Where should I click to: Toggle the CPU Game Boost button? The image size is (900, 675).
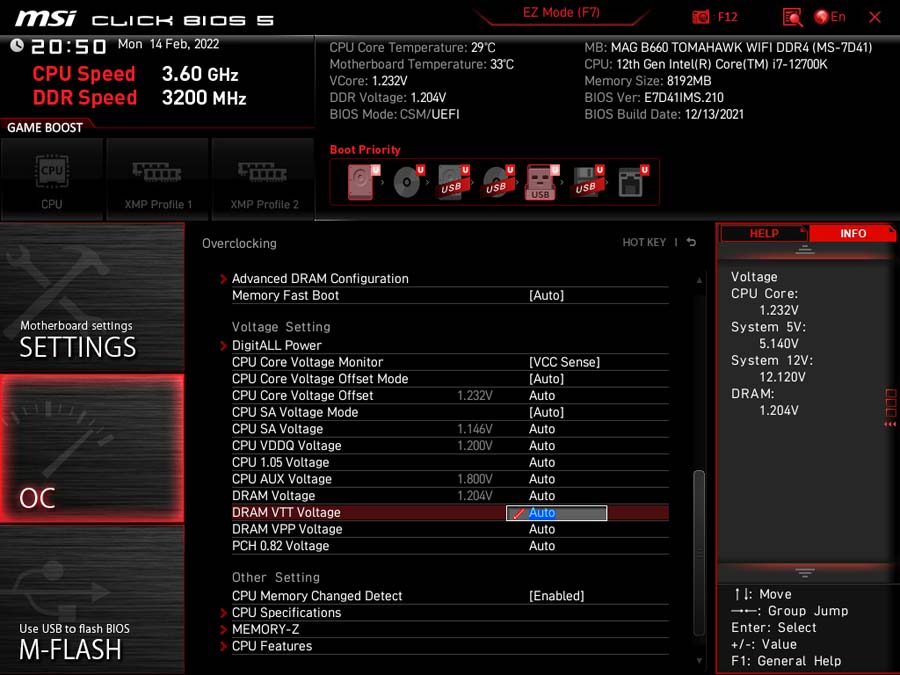(52, 180)
